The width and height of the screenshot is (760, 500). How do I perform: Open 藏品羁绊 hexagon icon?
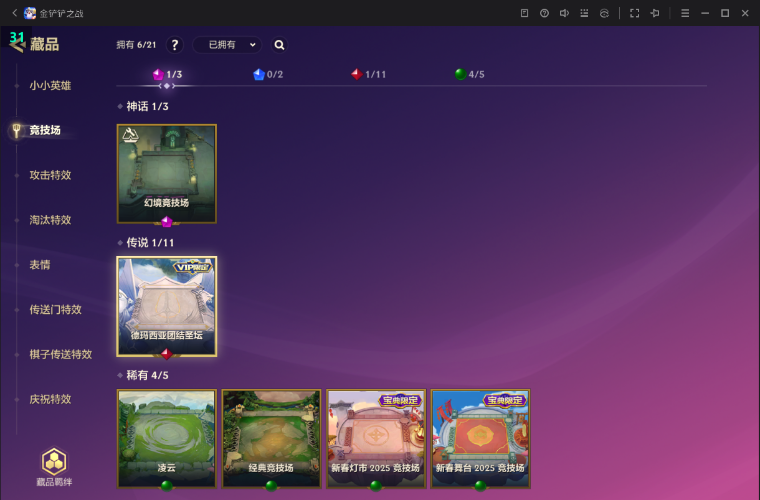54,462
